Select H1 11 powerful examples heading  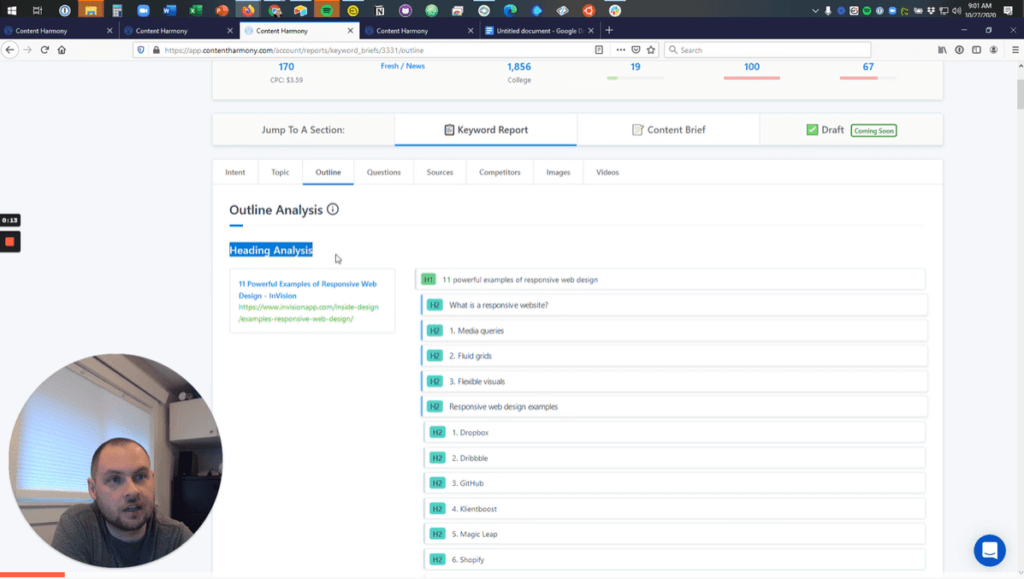670,279
